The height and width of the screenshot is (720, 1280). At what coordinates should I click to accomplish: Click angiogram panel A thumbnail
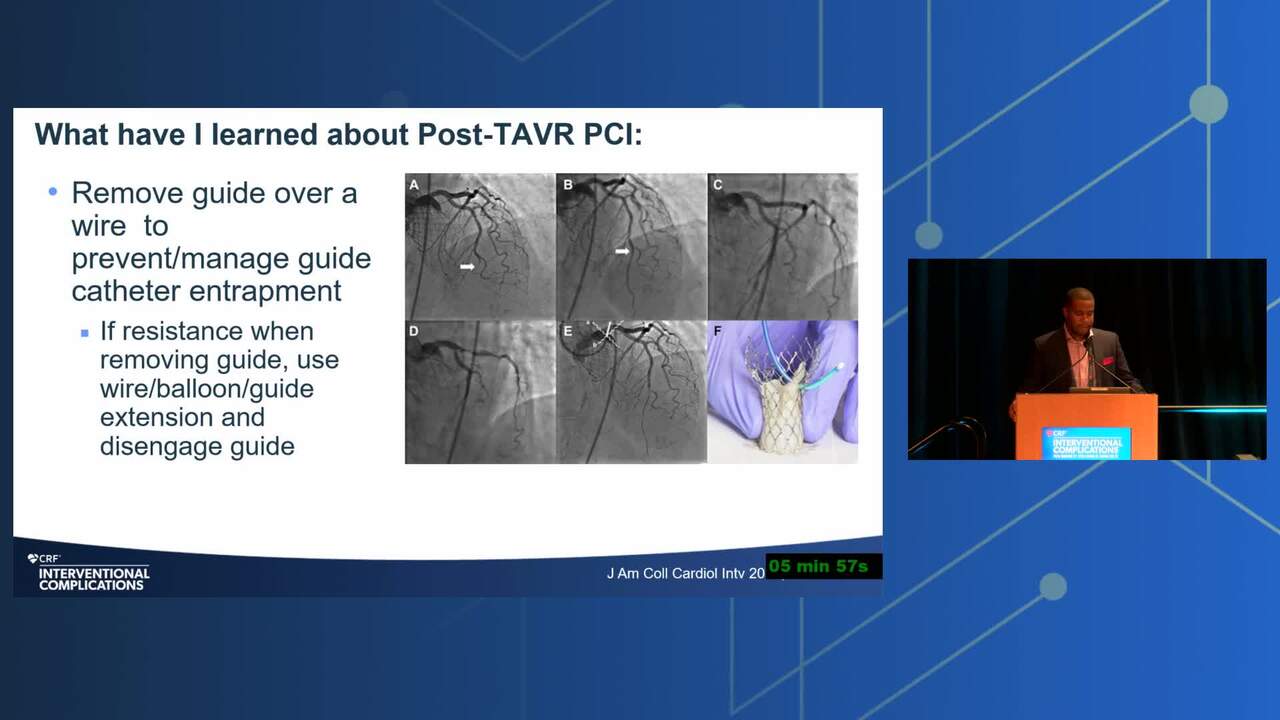(x=480, y=246)
